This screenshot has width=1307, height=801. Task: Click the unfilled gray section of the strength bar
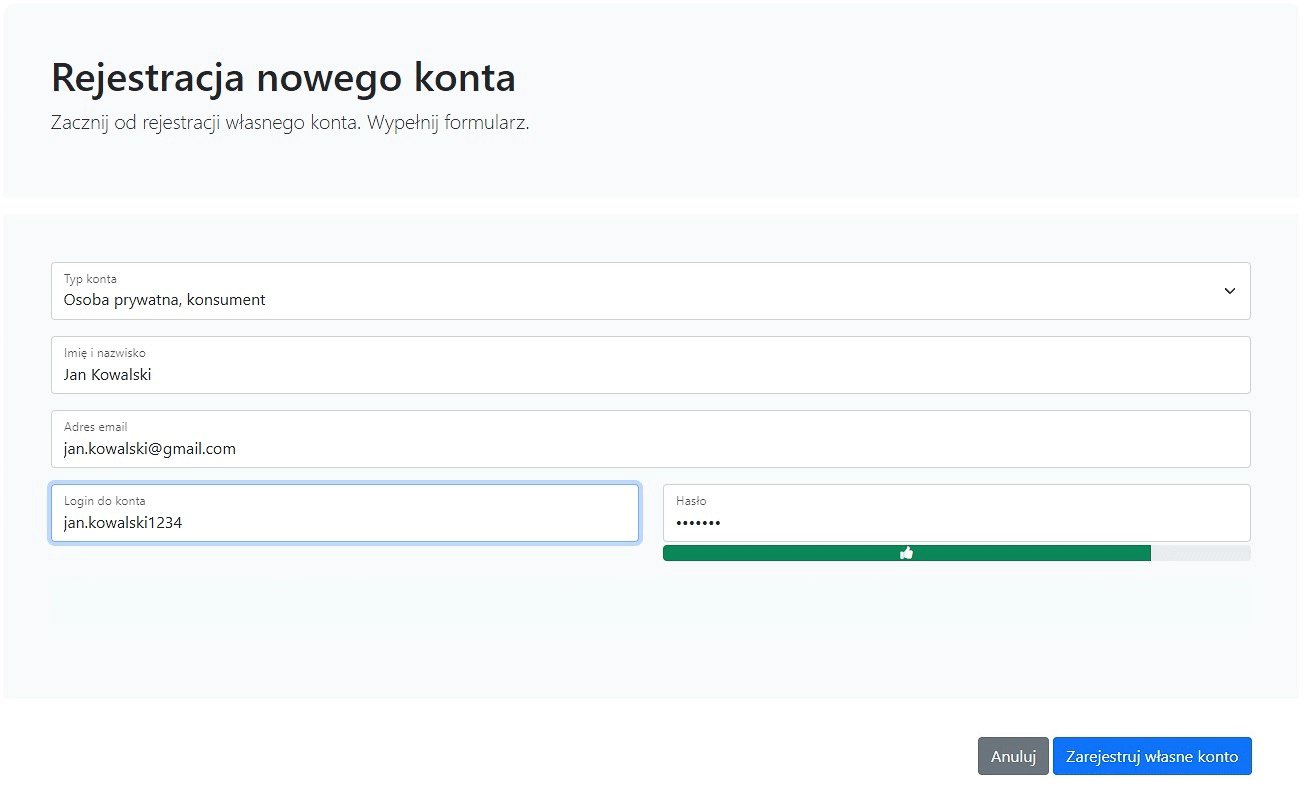[x=1200, y=551]
